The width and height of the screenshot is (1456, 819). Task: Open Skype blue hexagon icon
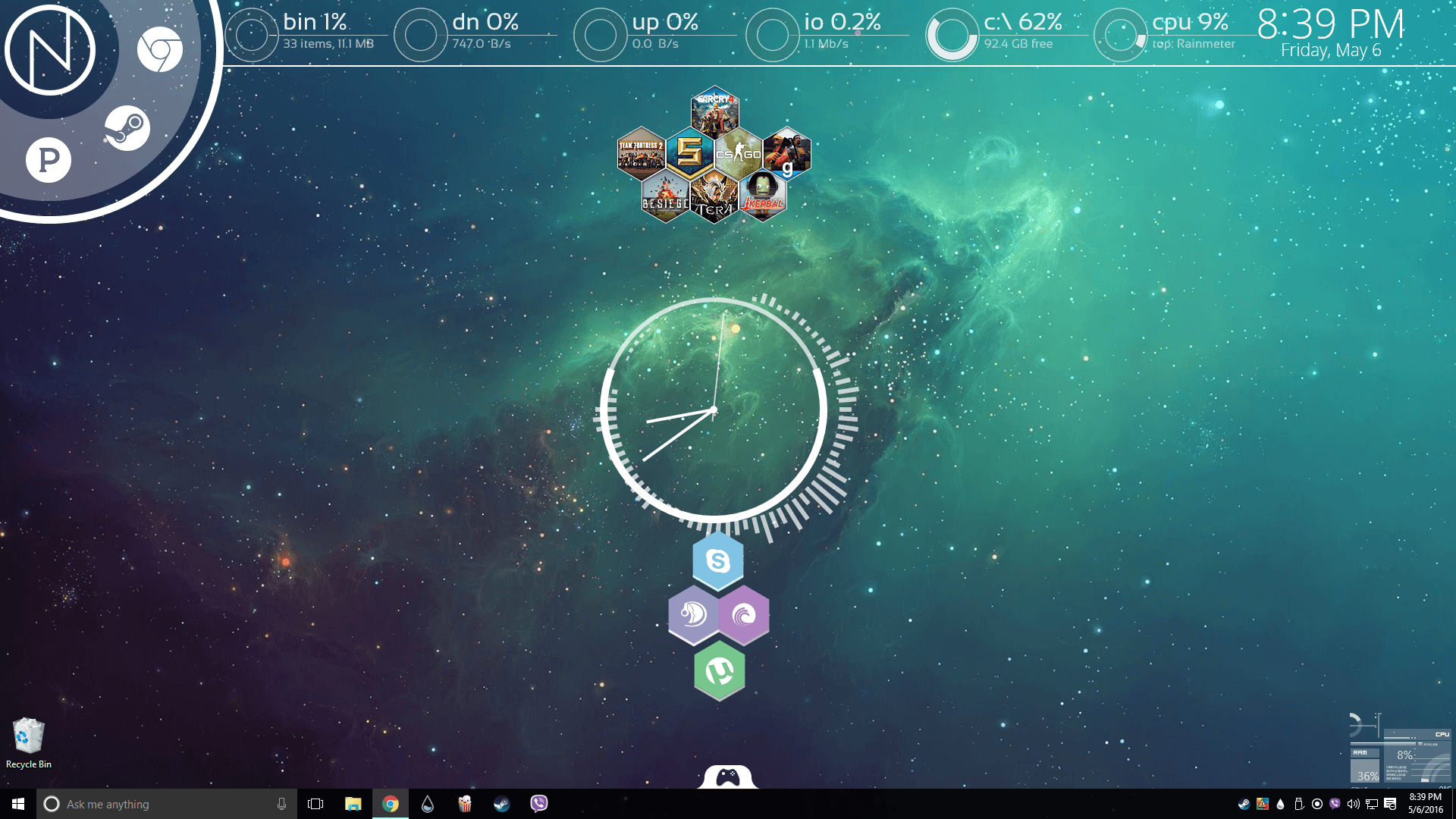click(717, 561)
